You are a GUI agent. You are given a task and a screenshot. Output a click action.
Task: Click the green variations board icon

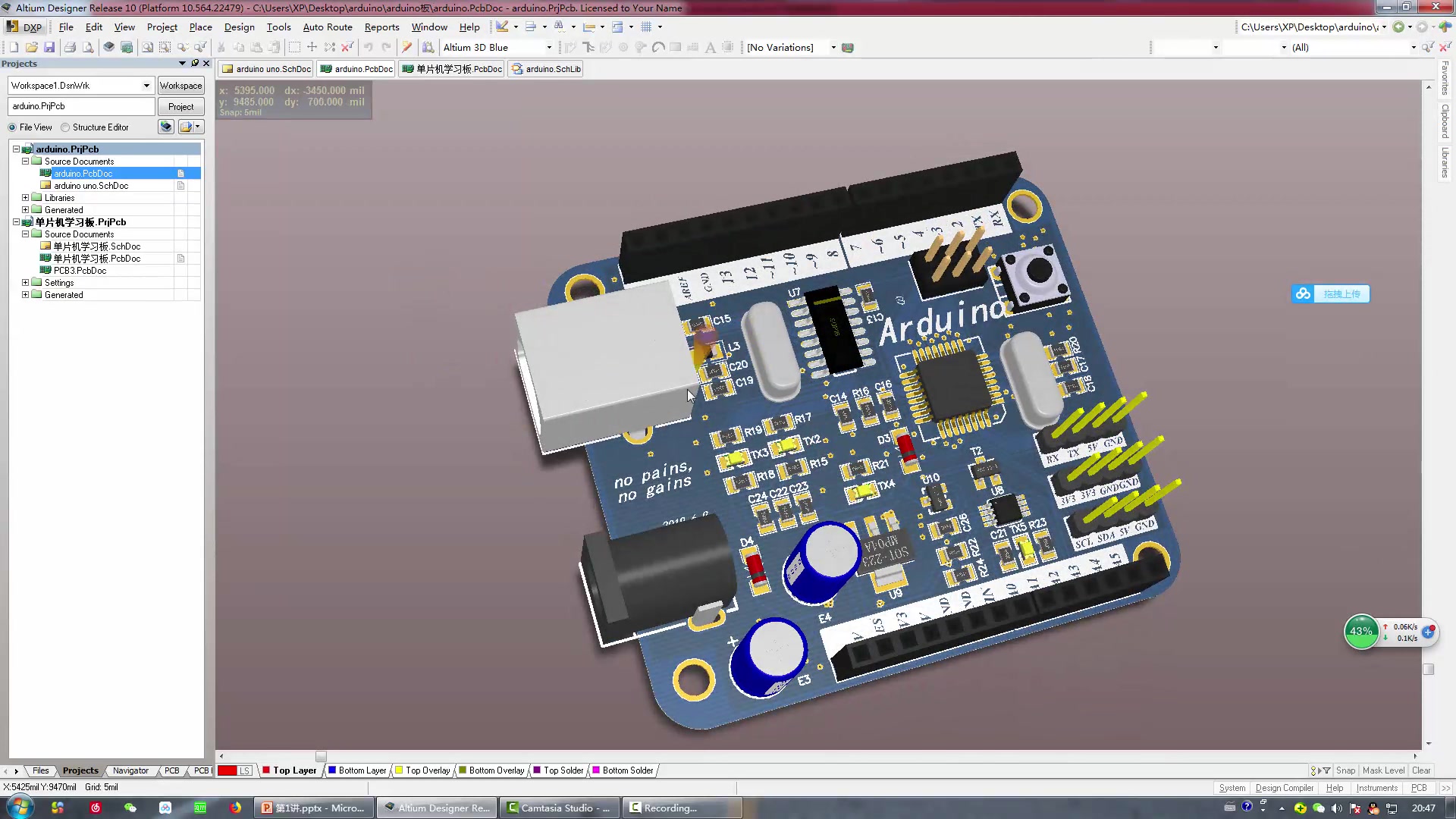click(848, 47)
